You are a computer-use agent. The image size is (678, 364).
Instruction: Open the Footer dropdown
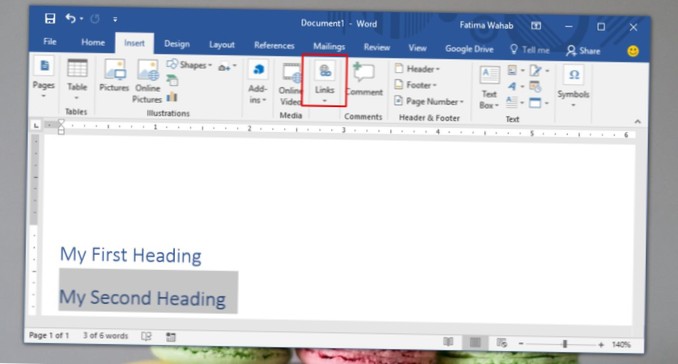click(x=416, y=85)
